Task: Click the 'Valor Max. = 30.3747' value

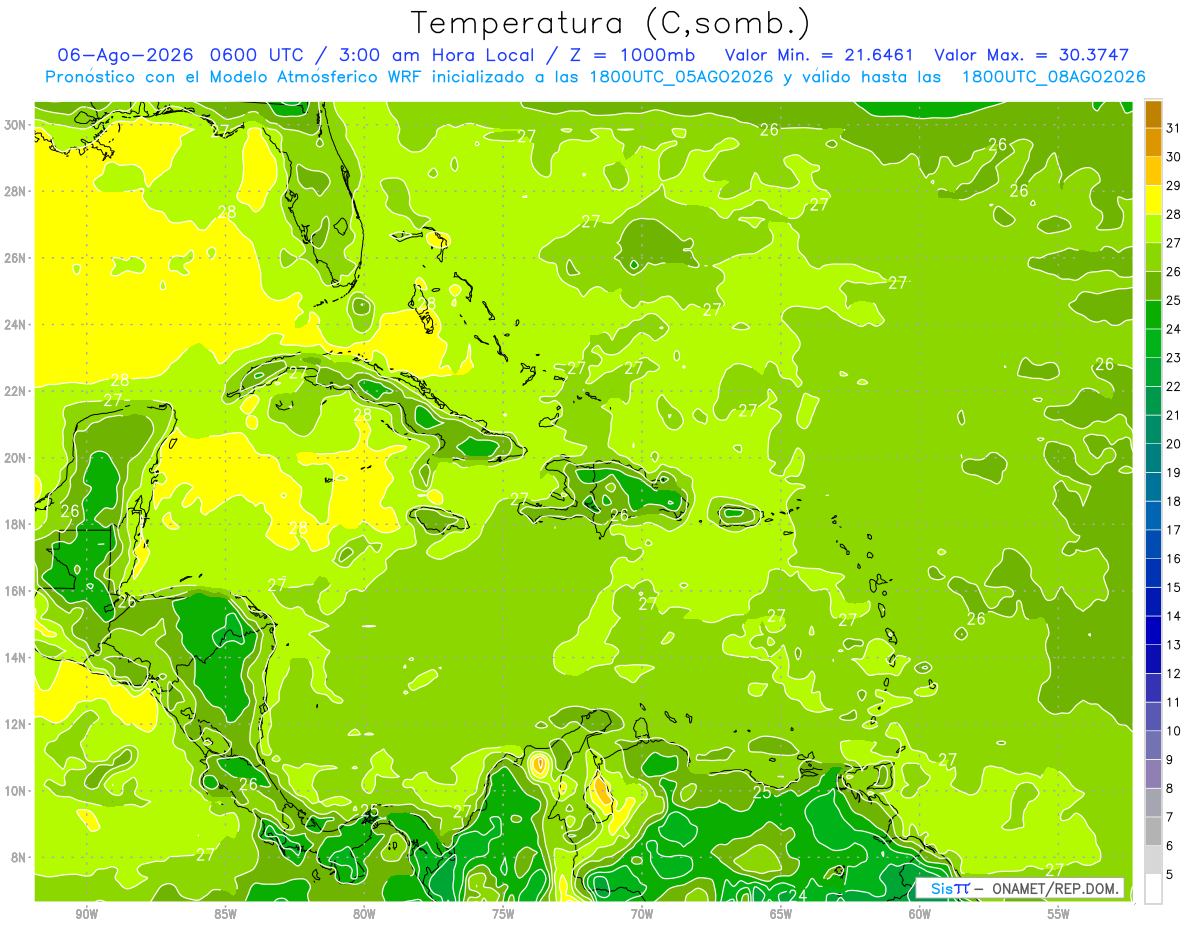Action: pyautogui.click(x=1032, y=55)
